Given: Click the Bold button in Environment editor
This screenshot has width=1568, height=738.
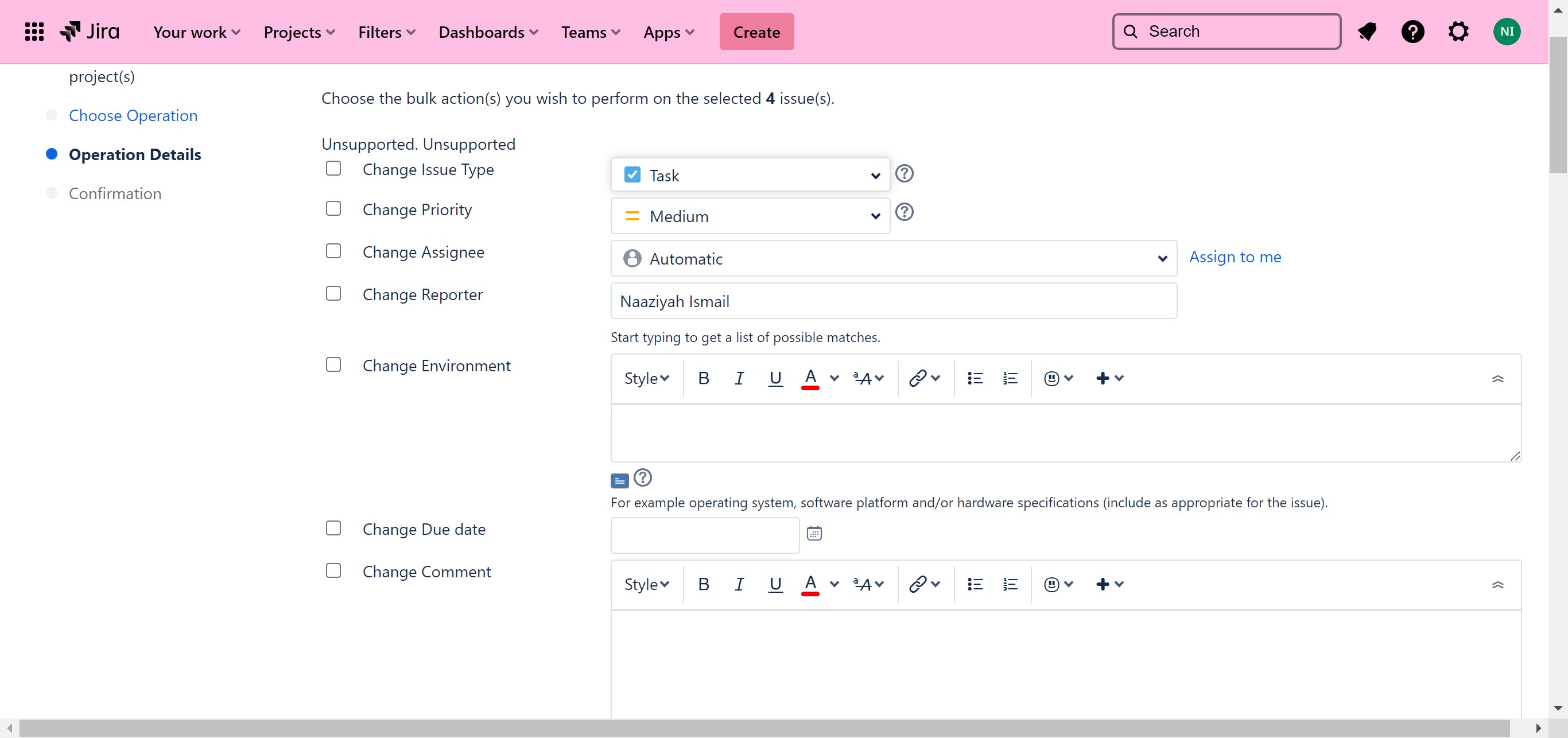Looking at the screenshot, I should [x=704, y=378].
